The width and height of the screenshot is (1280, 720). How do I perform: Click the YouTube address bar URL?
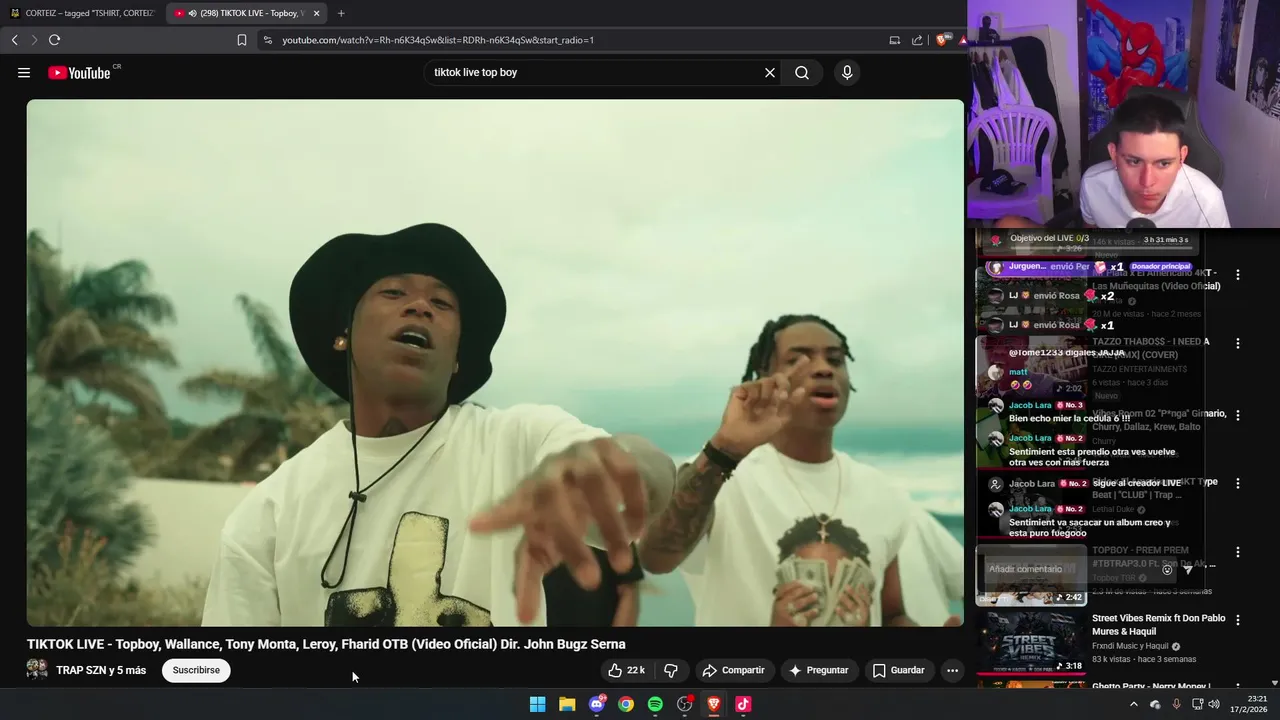pyautogui.click(x=438, y=40)
